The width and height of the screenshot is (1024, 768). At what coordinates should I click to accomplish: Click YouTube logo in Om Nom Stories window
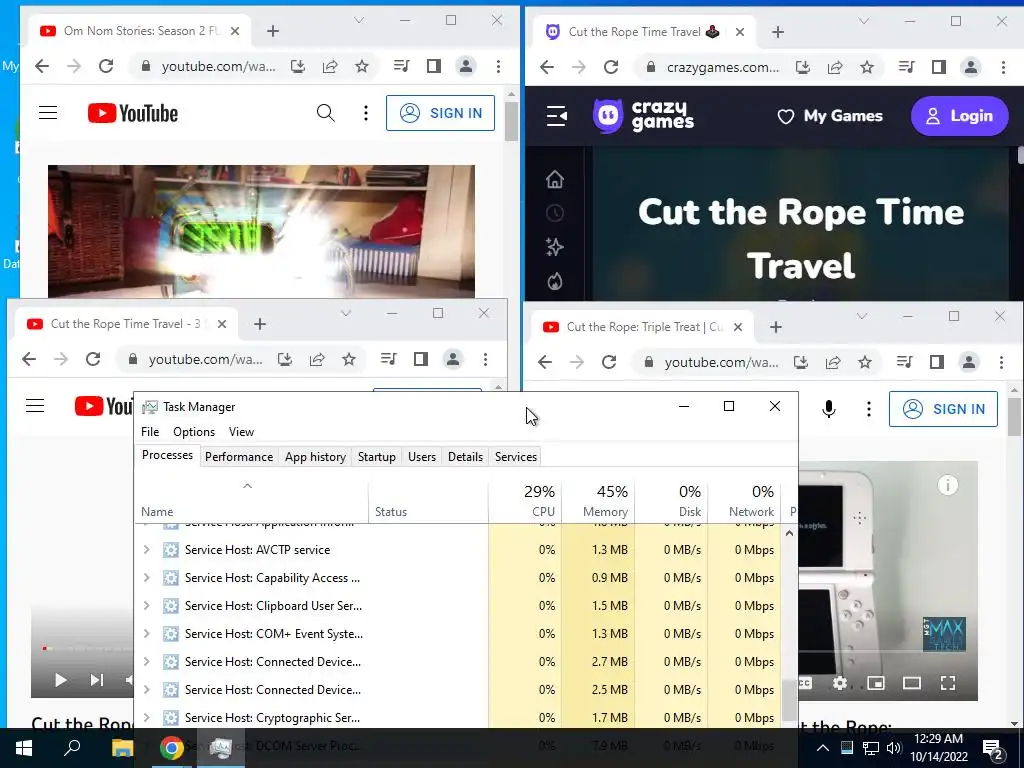pos(133,113)
